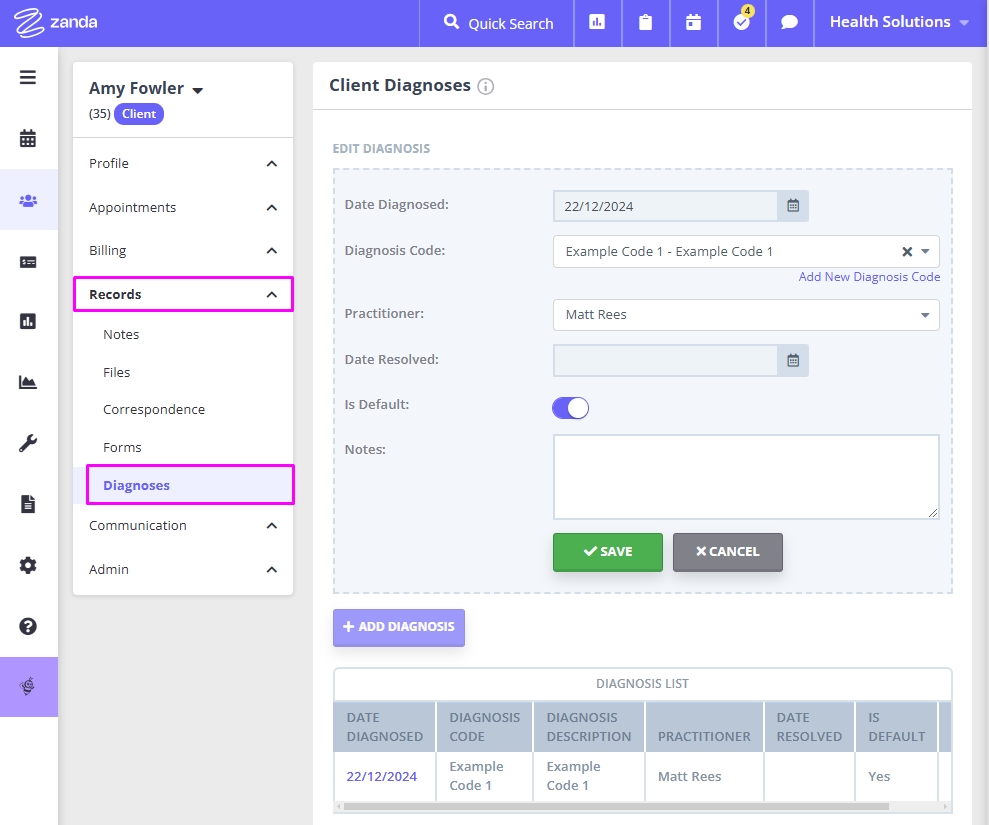Open the hamburger menu icon
Image resolution: width=989 pixels, height=825 pixels.
point(28,77)
